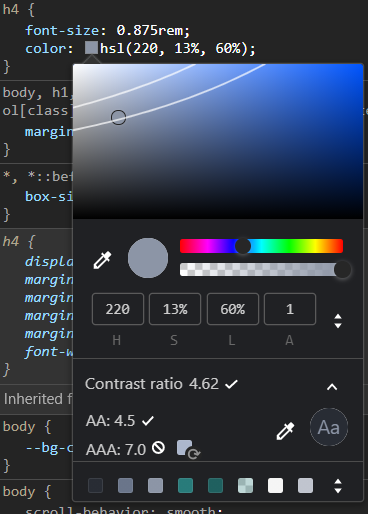Click the hsl(220, 13%, 60%) color value
Screen dimensions: 368x514
click(x=175, y=49)
